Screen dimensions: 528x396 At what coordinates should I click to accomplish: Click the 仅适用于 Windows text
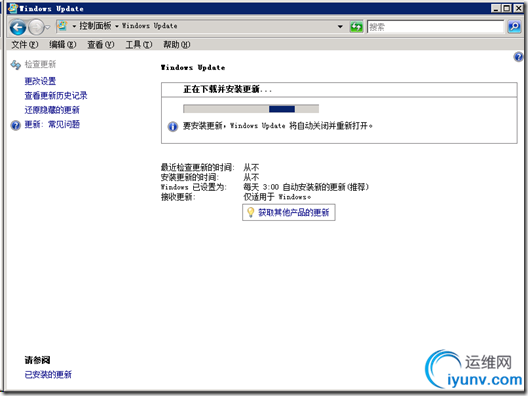[277, 197]
